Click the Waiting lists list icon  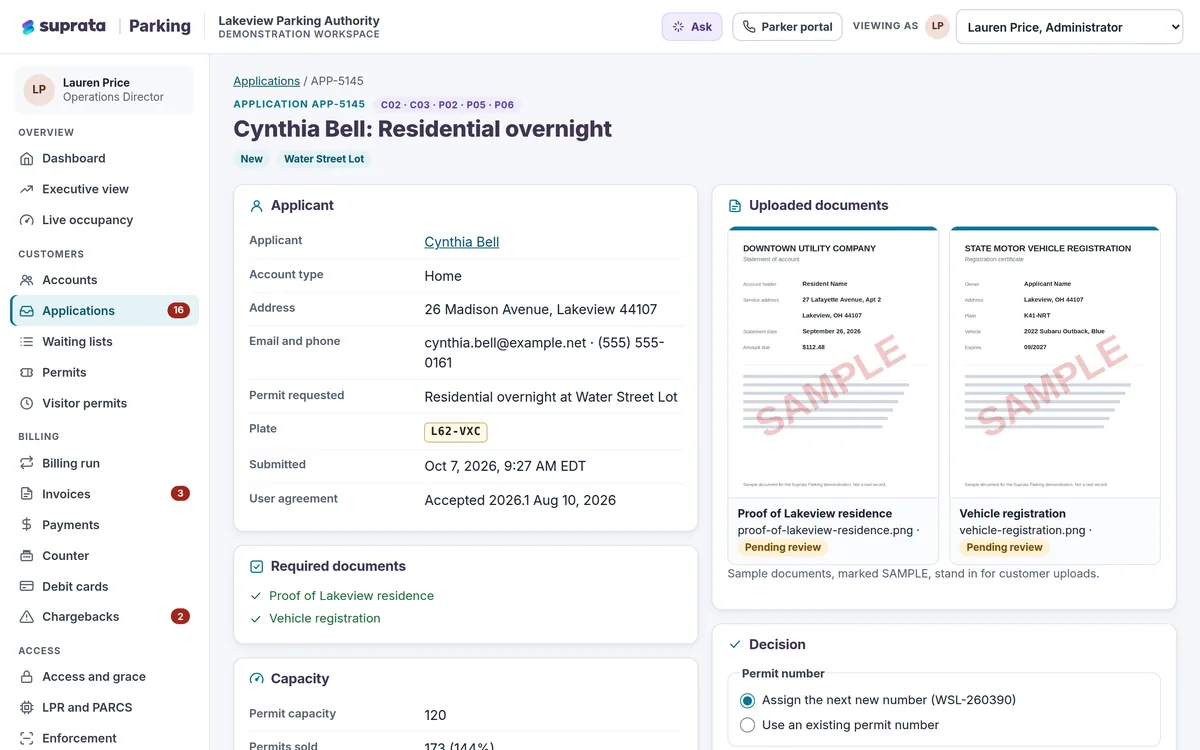click(27, 342)
